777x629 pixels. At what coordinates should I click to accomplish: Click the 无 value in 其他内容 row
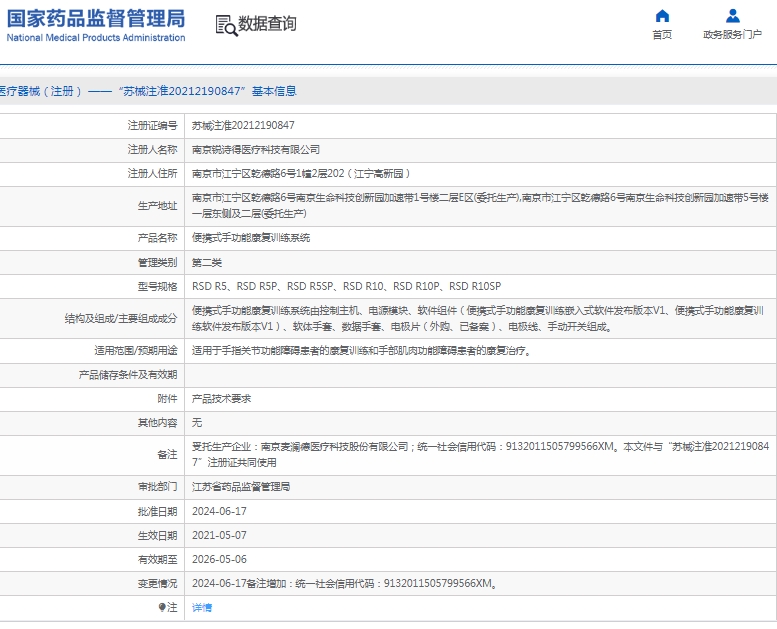click(x=197, y=423)
